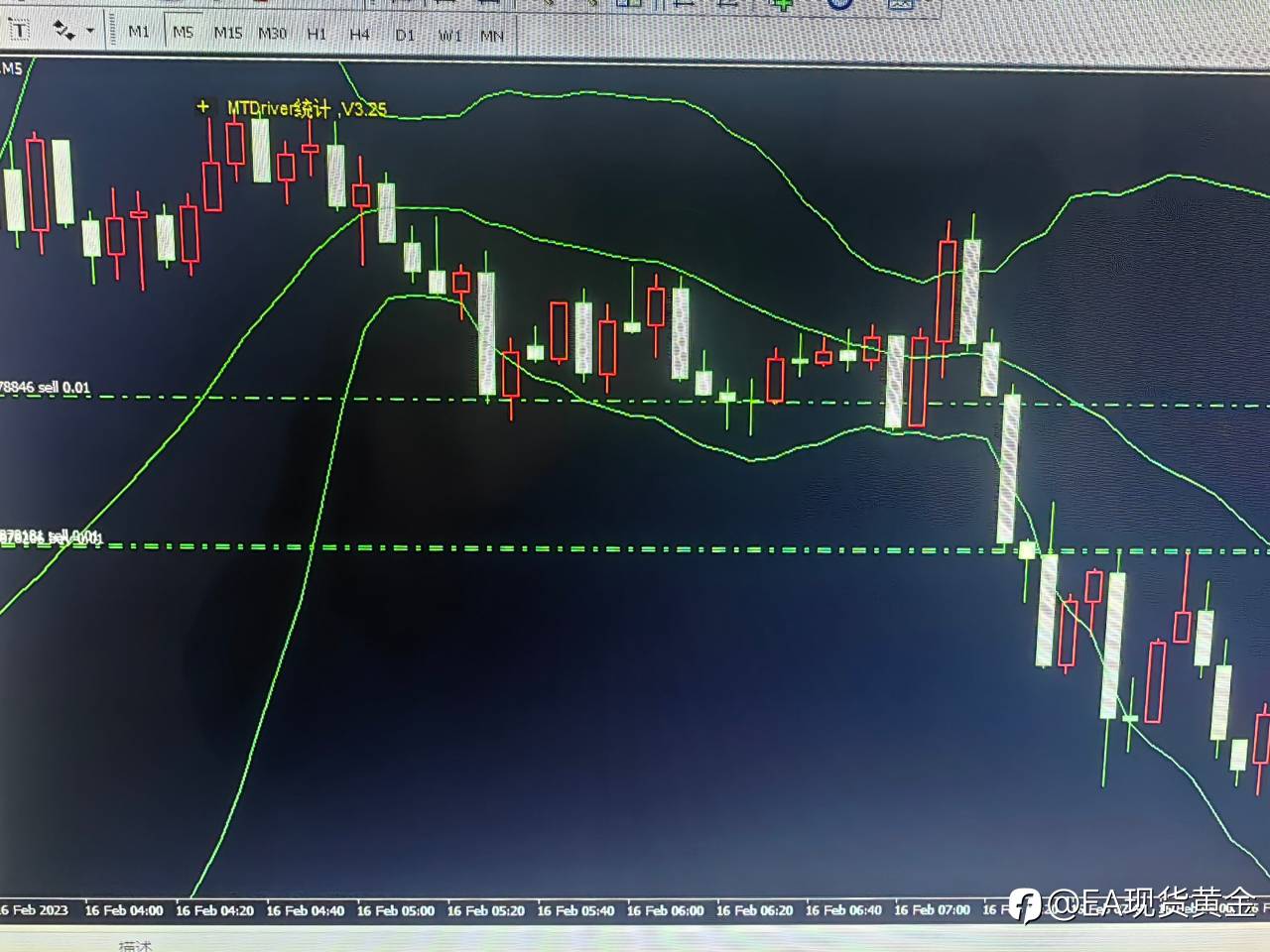
Task: Switch chart to H1 timeframe
Action: [x=317, y=34]
